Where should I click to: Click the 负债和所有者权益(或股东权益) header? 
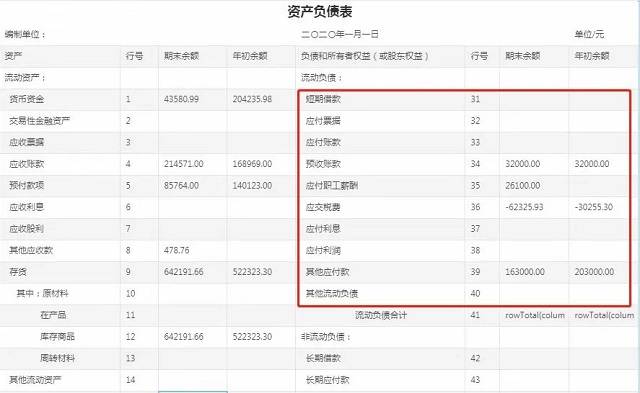click(x=365, y=56)
